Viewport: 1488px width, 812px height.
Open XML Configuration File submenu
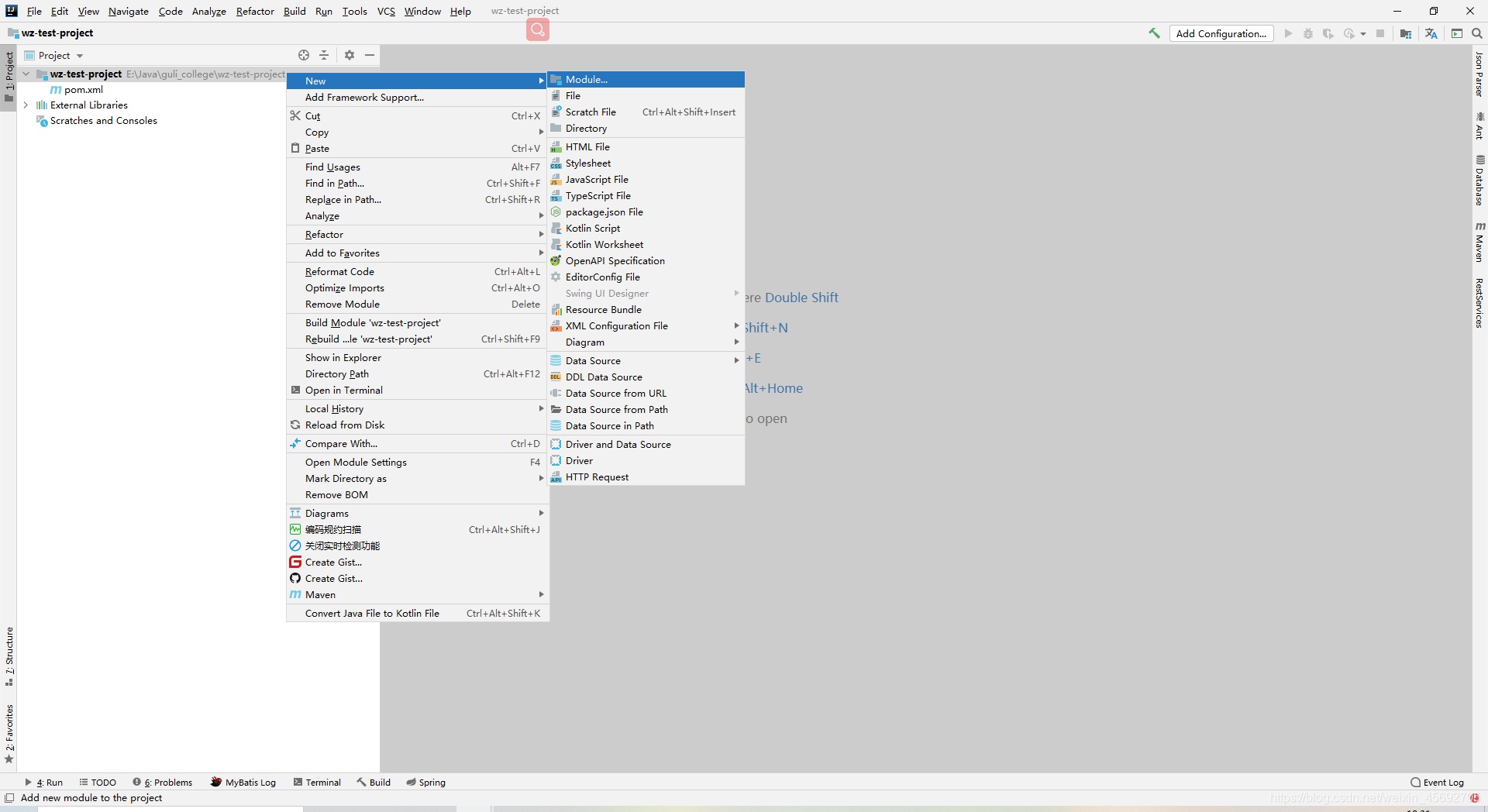[646, 326]
